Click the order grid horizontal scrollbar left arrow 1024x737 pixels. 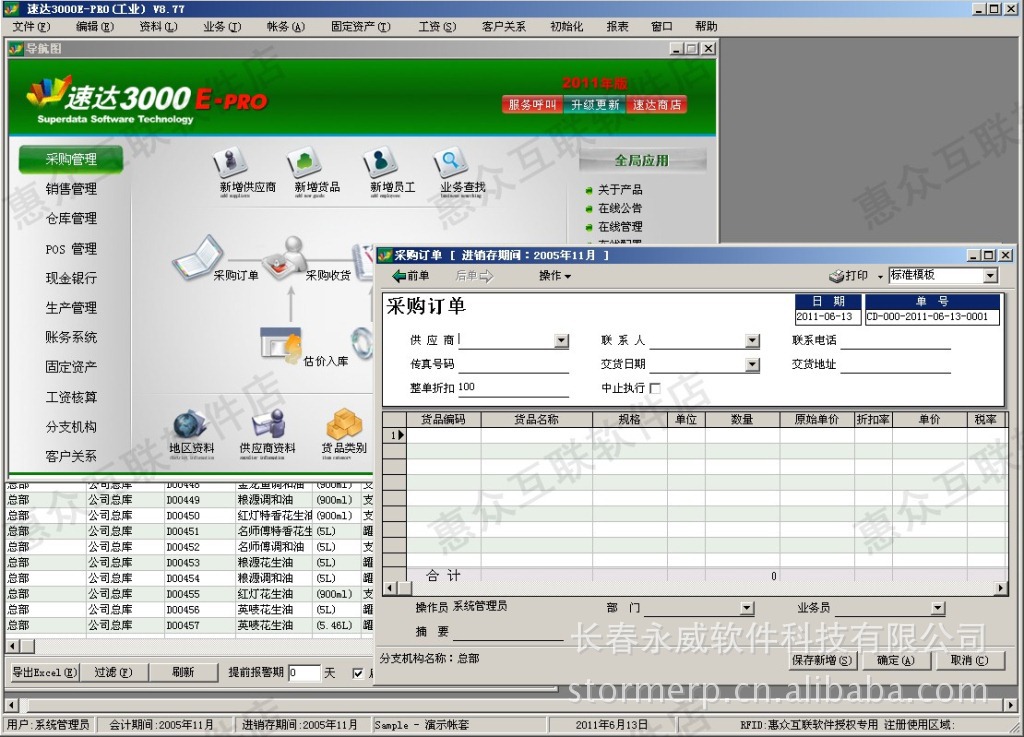[x=389, y=588]
